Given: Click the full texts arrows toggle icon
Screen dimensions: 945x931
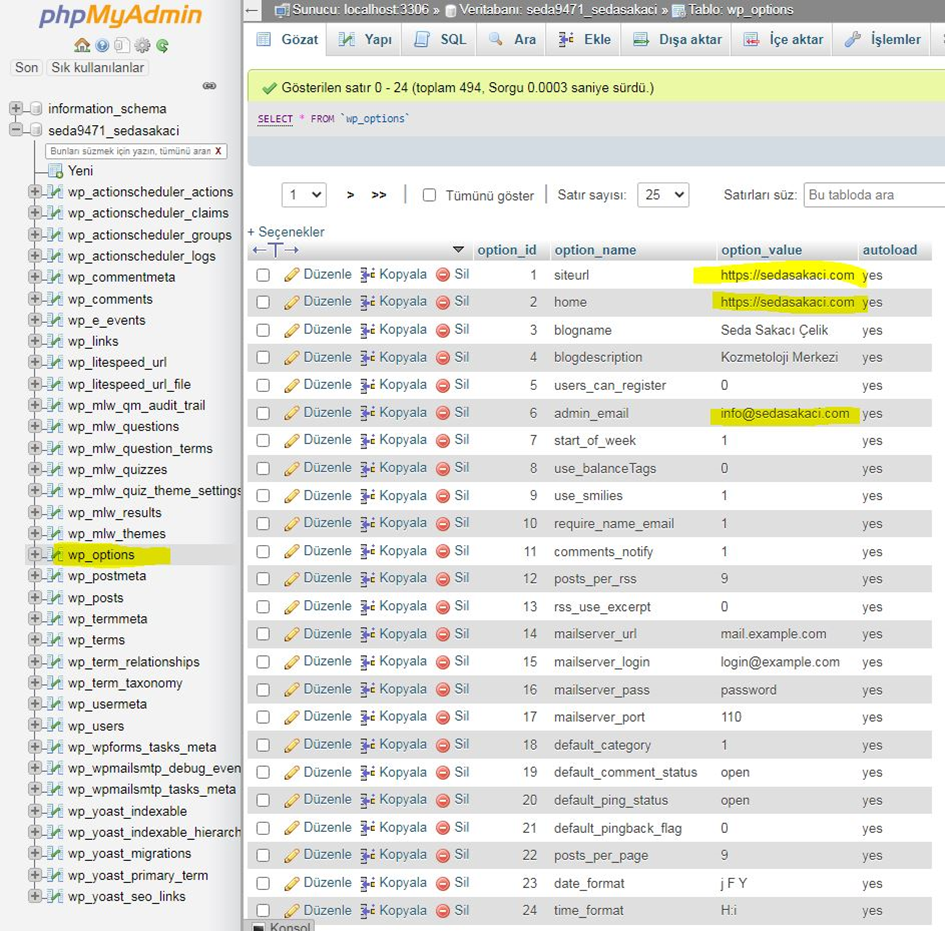Looking at the screenshot, I should [x=275, y=249].
